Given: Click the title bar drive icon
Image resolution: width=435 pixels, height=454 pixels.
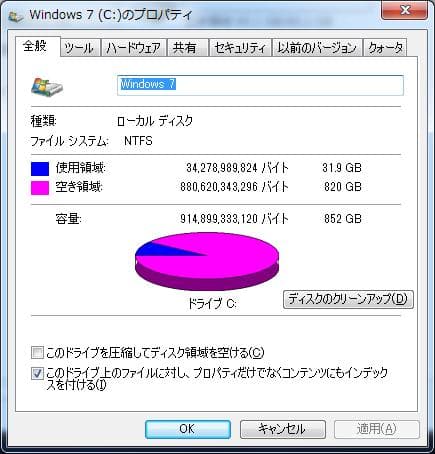Looking at the screenshot, I should coord(16,16).
